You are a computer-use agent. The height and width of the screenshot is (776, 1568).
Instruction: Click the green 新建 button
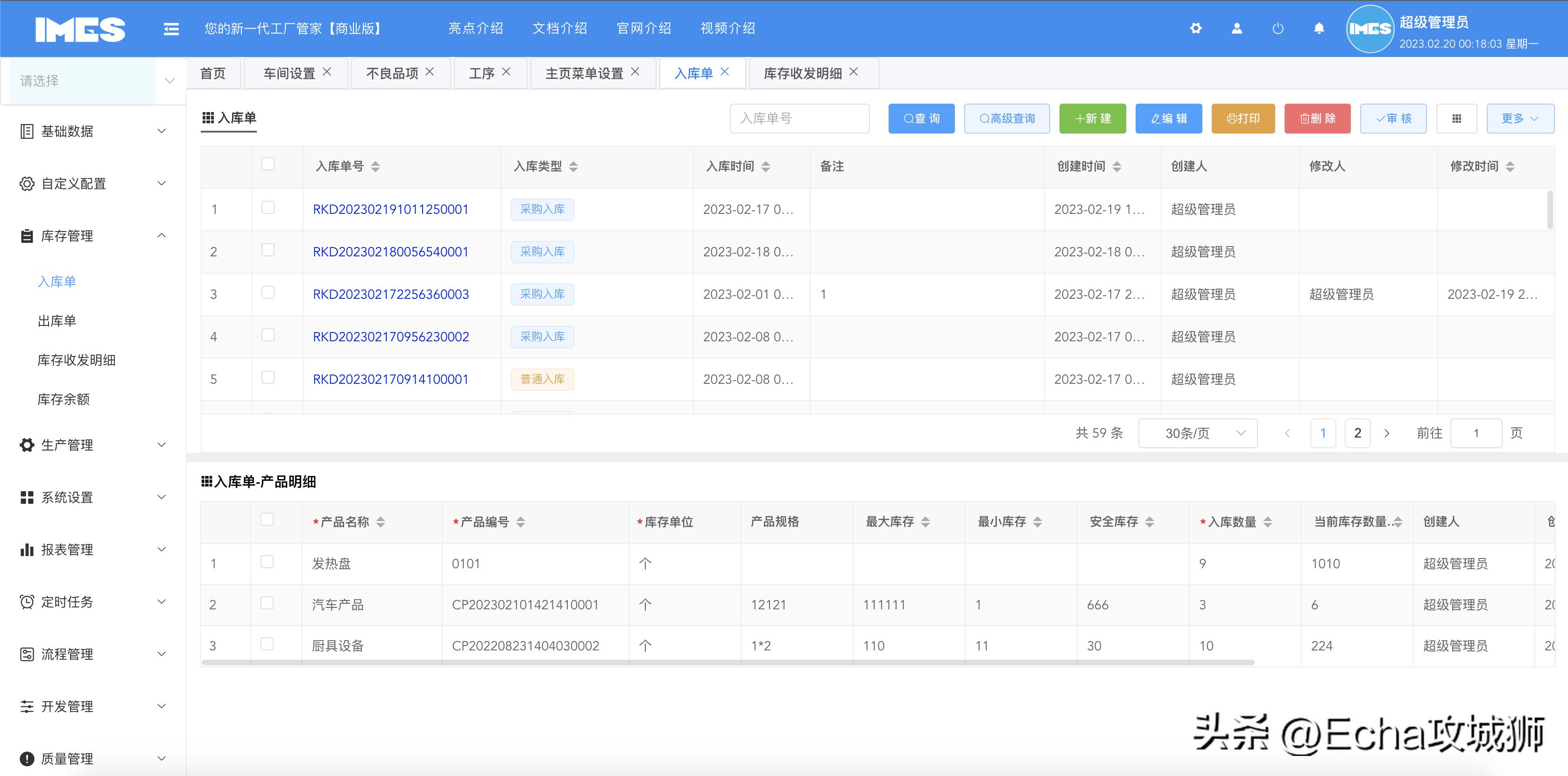click(1093, 118)
